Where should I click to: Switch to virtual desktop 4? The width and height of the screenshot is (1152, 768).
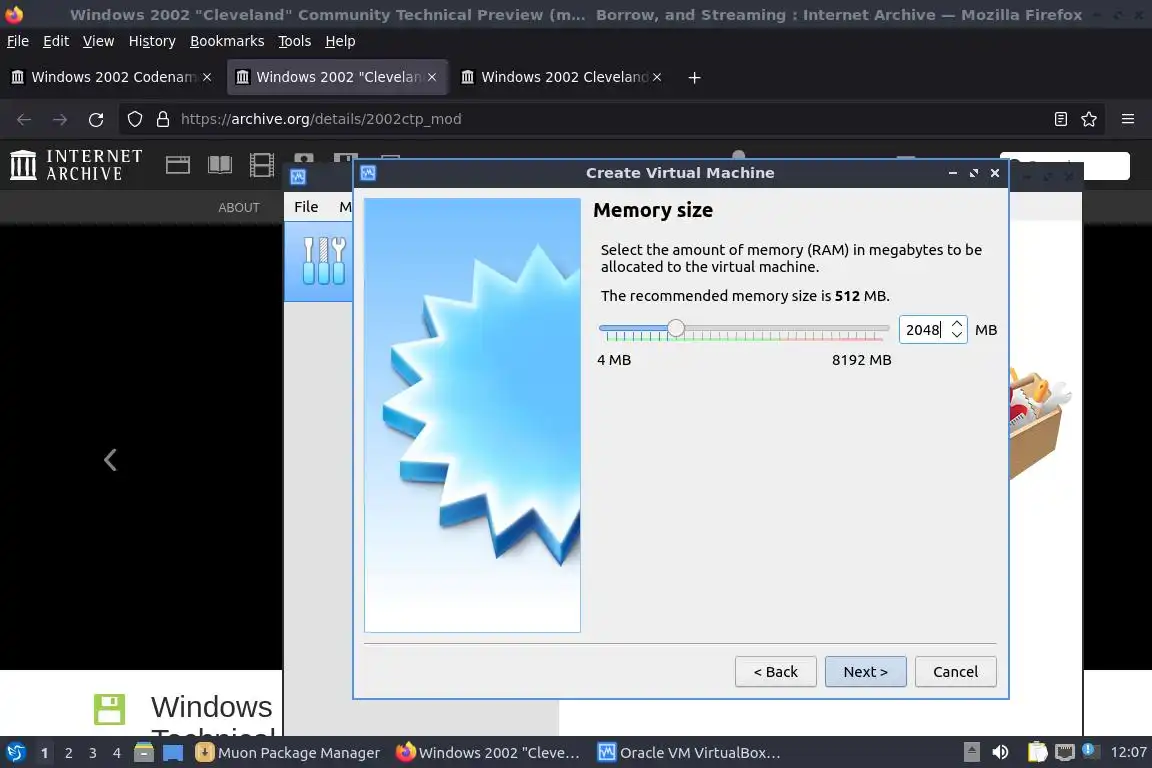point(117,753)
